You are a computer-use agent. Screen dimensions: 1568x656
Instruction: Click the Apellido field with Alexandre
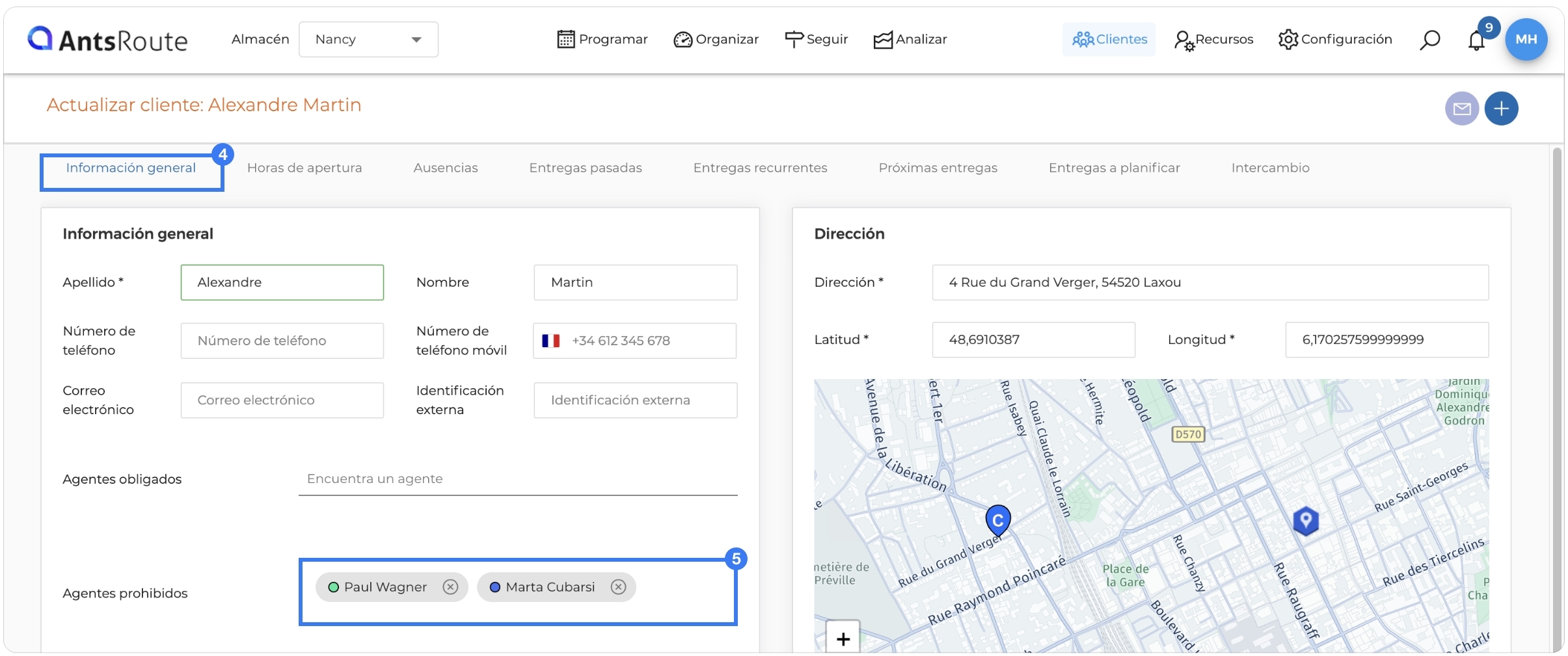point(282,282)
